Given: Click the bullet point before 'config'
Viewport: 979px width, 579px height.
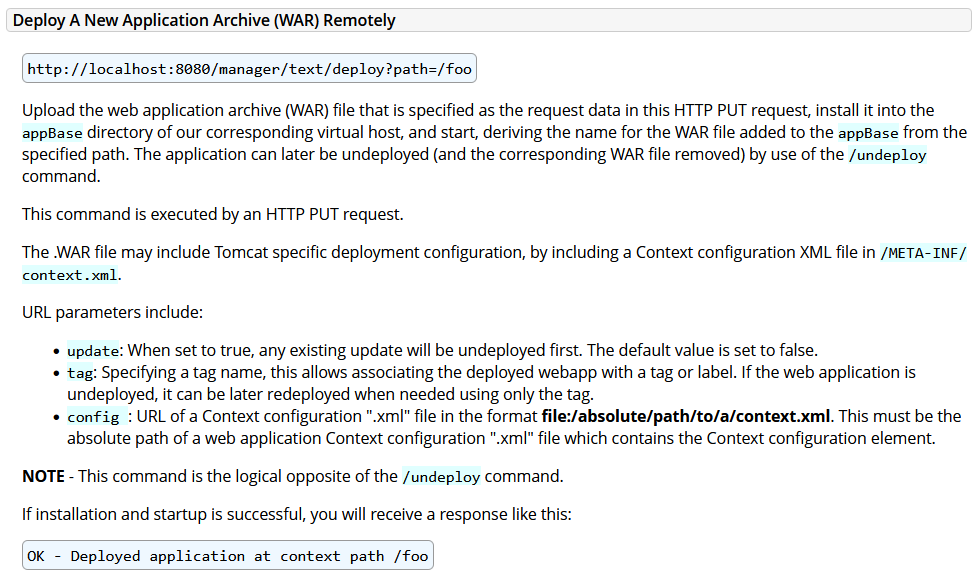Looking at the screenshot, I should click(x=56, y=417).
